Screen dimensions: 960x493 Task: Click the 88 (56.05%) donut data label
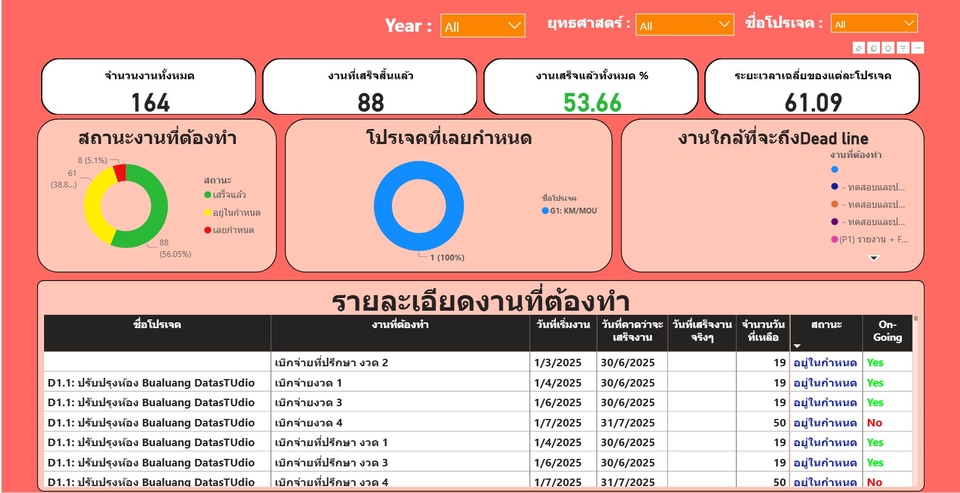[x=175, y=249]
